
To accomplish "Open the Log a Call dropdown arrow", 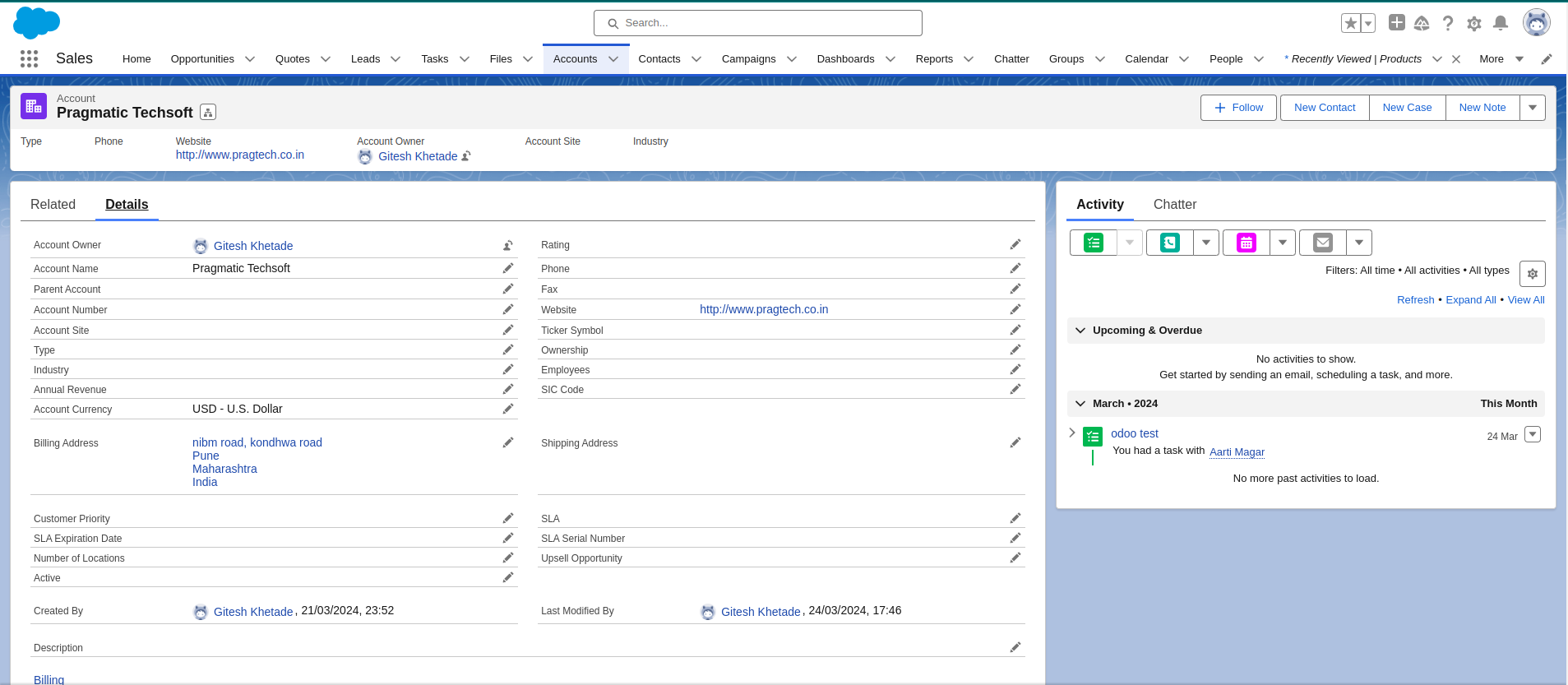I will [x=1206, y=243].
